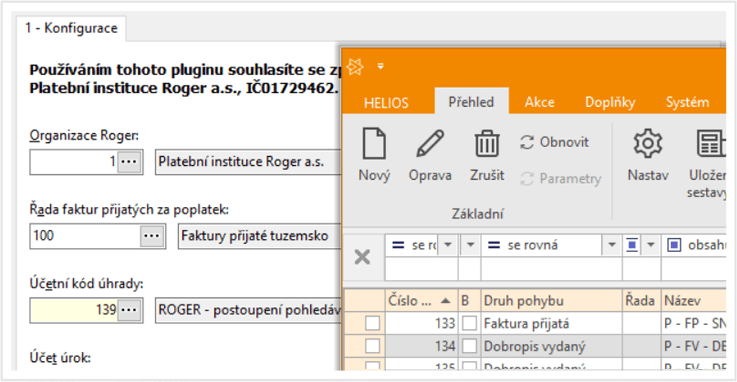Toggle B column checkbox for row 133
Image resolution: width=737 pixels, height=382 pixels.
(x=469, y=323)
